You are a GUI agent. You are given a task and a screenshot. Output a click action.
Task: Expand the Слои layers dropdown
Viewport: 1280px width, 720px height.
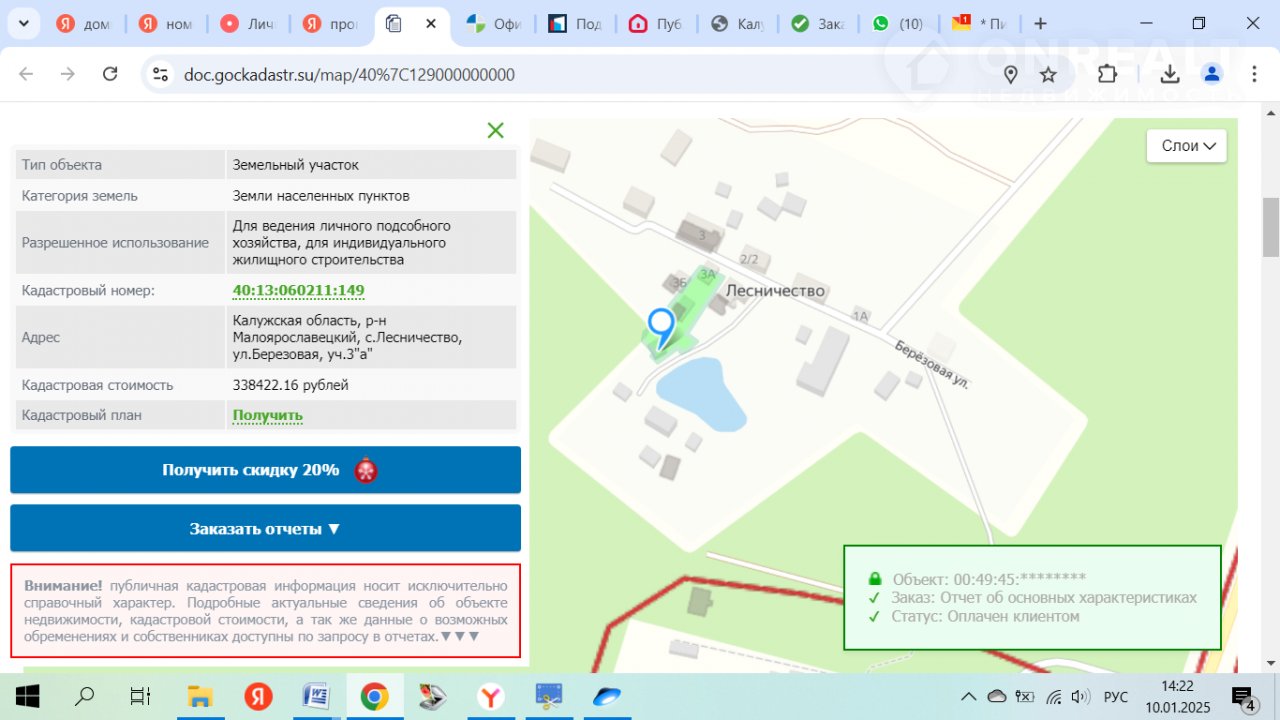click(x=1187, y=146)
